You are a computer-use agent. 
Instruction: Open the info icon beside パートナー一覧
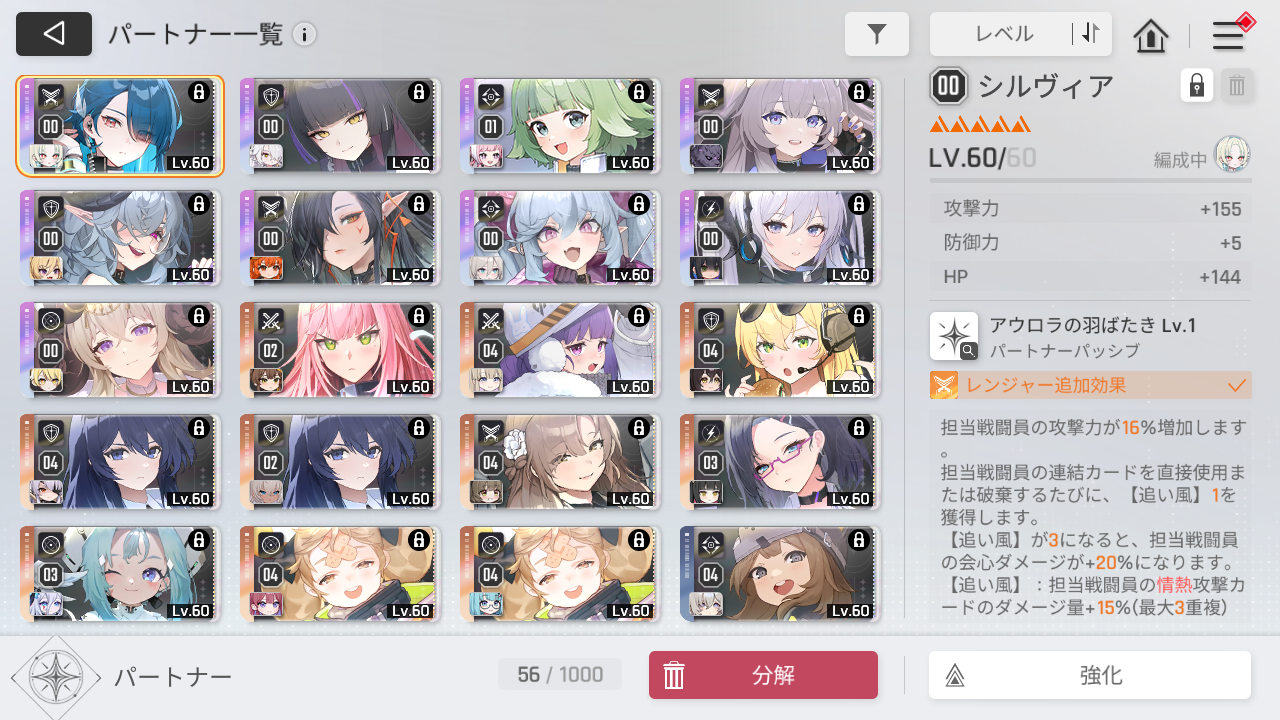pyautogui.click(x=304, y=35)
